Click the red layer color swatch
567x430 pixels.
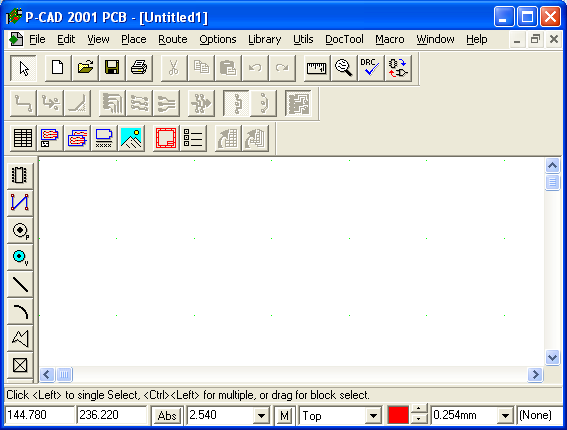398,415
